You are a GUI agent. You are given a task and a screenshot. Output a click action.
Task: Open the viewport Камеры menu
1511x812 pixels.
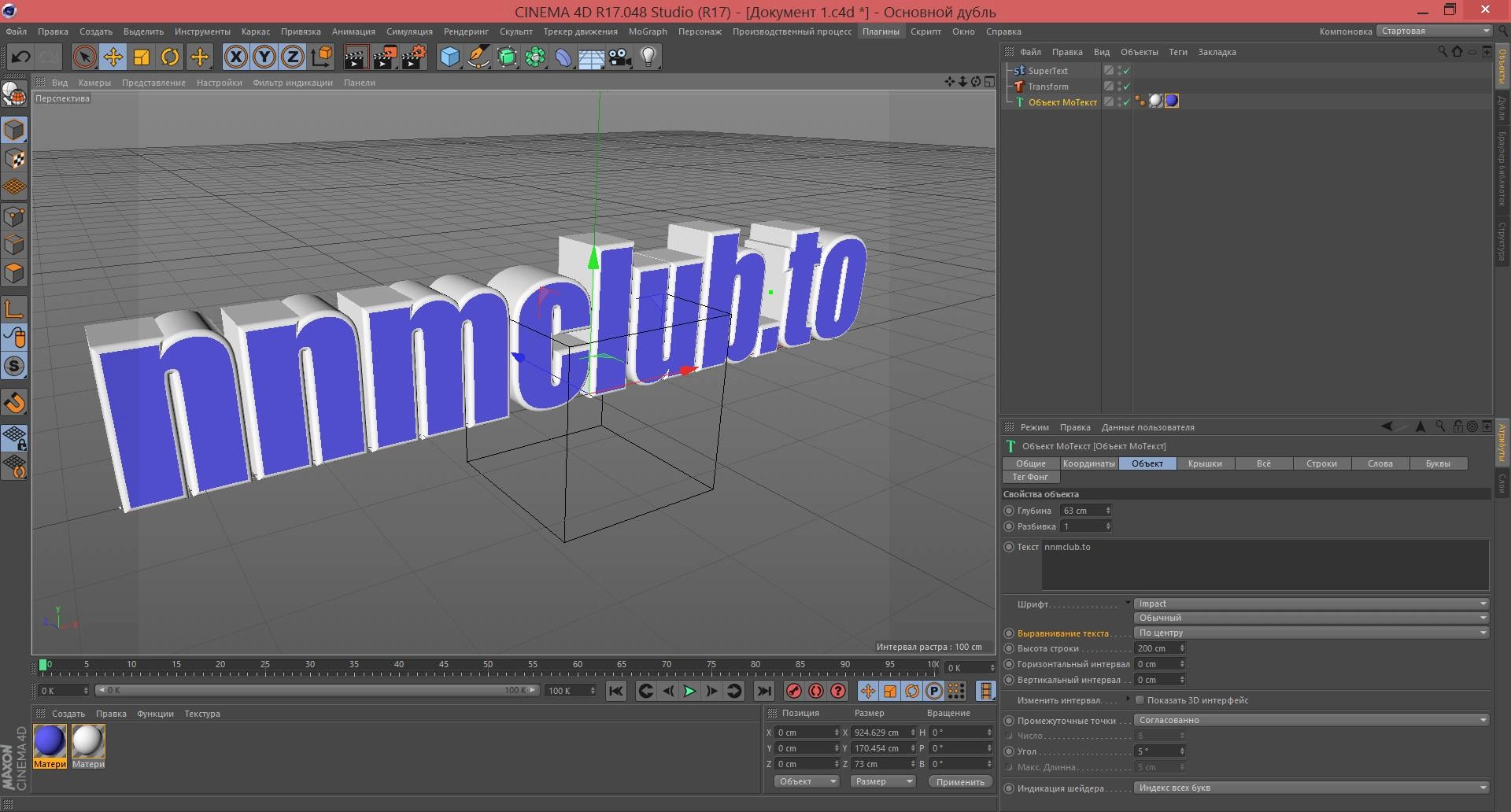[94, 83]
